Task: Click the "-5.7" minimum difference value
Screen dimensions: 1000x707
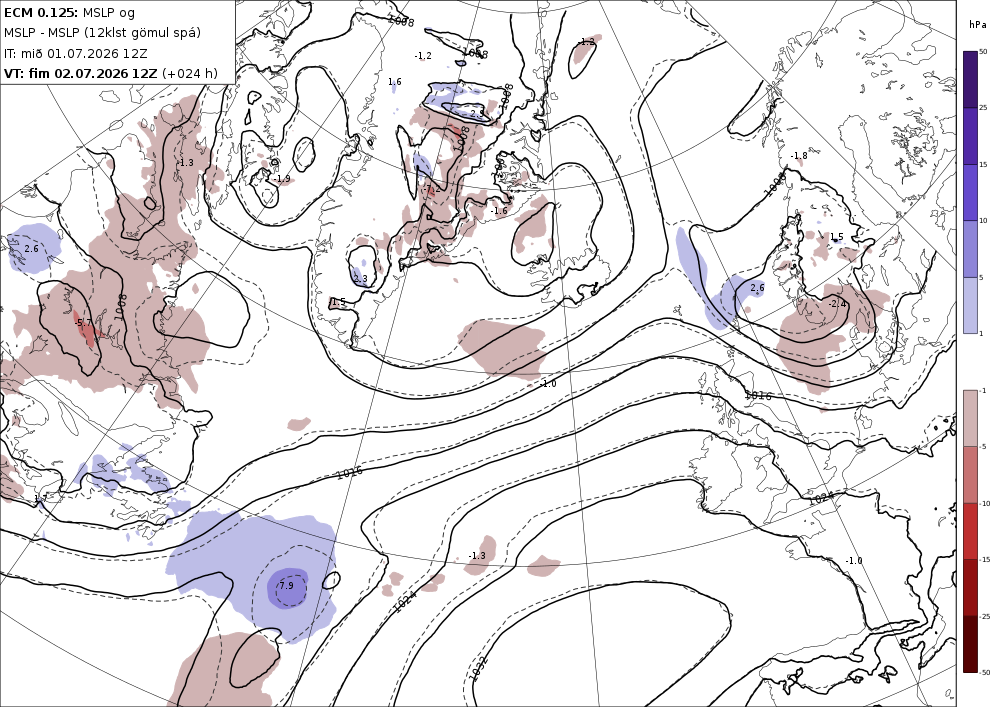Action: click(x=83, y=323)
